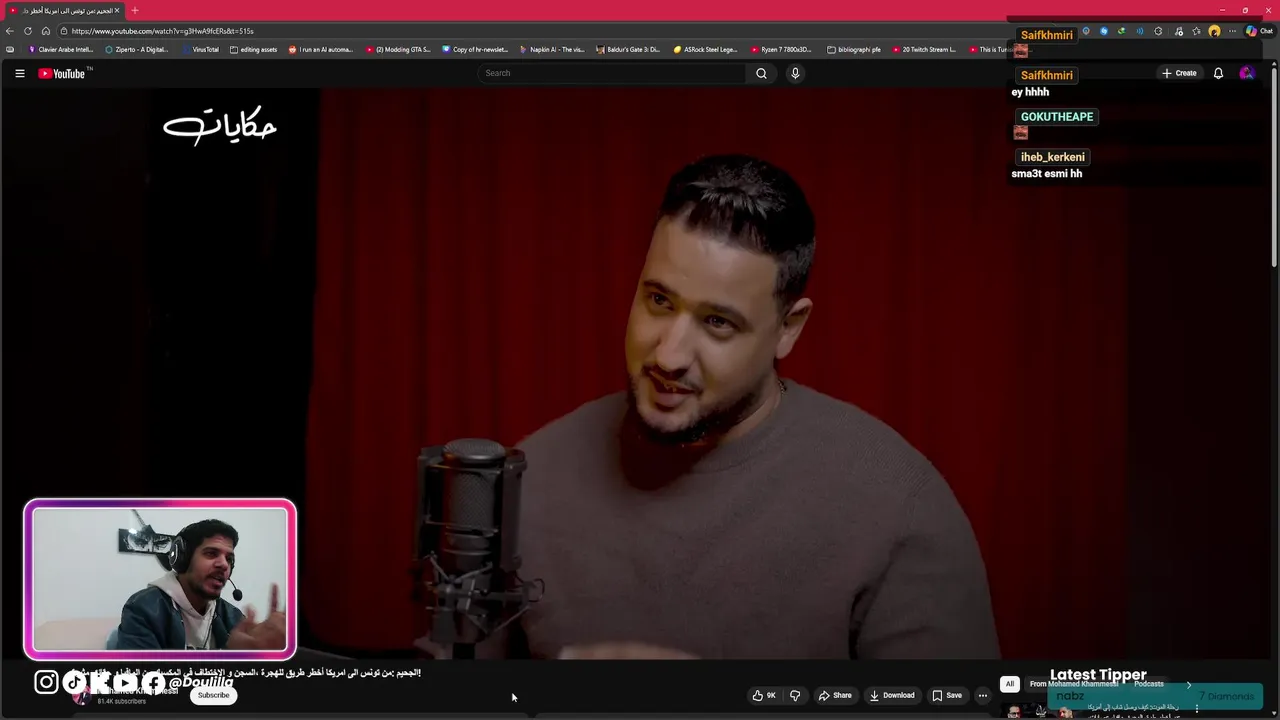
Task: Open the browser extensions puzzle icon
Action: [x=1158, y=31]
